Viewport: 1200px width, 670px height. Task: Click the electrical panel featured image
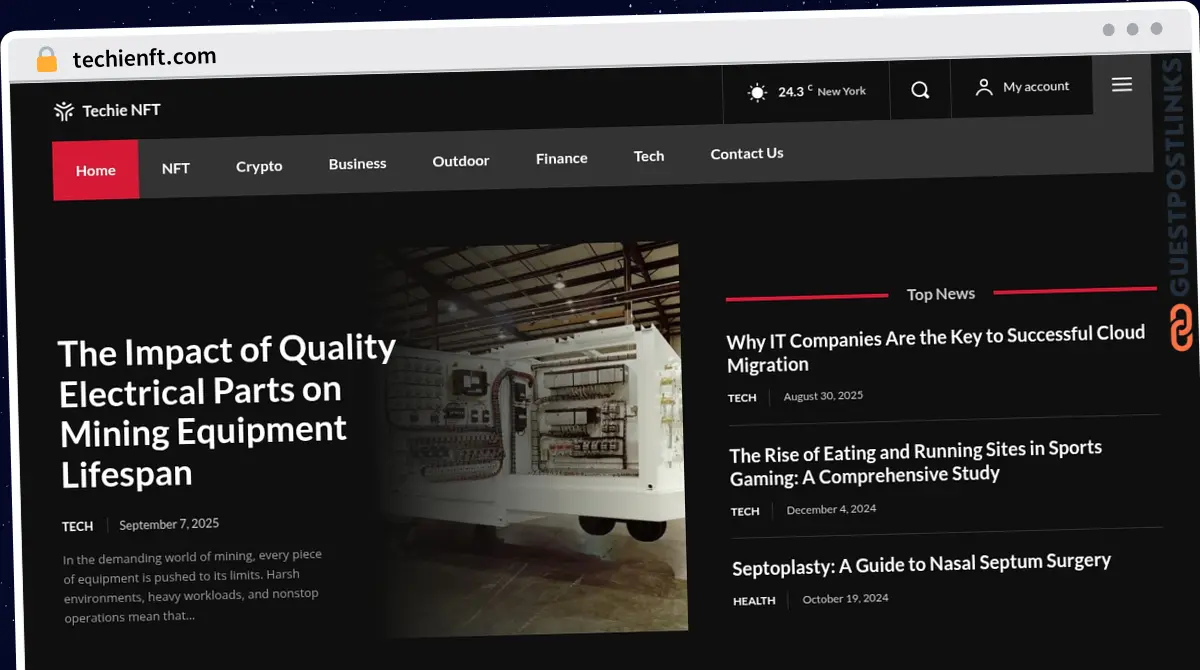click(x=534, y=438)
